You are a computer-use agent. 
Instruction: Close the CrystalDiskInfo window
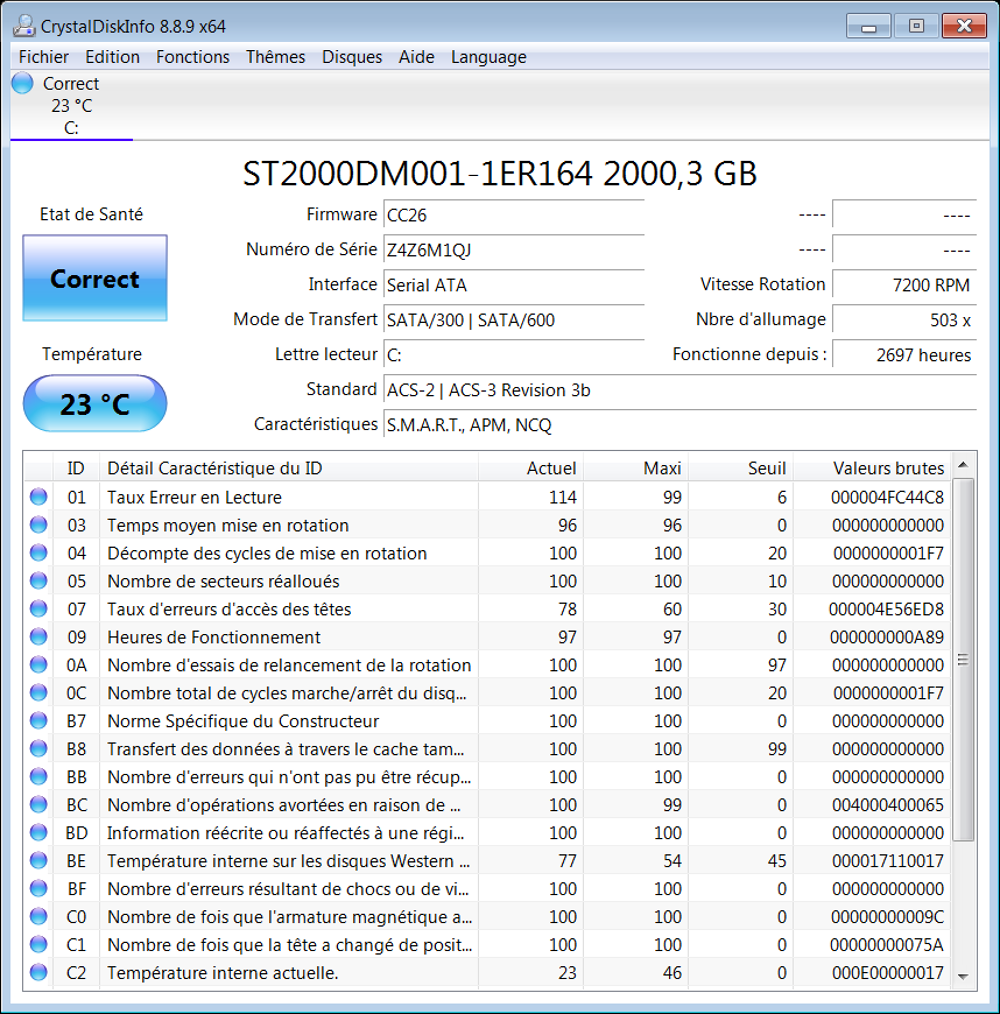(x=964, y=27)
